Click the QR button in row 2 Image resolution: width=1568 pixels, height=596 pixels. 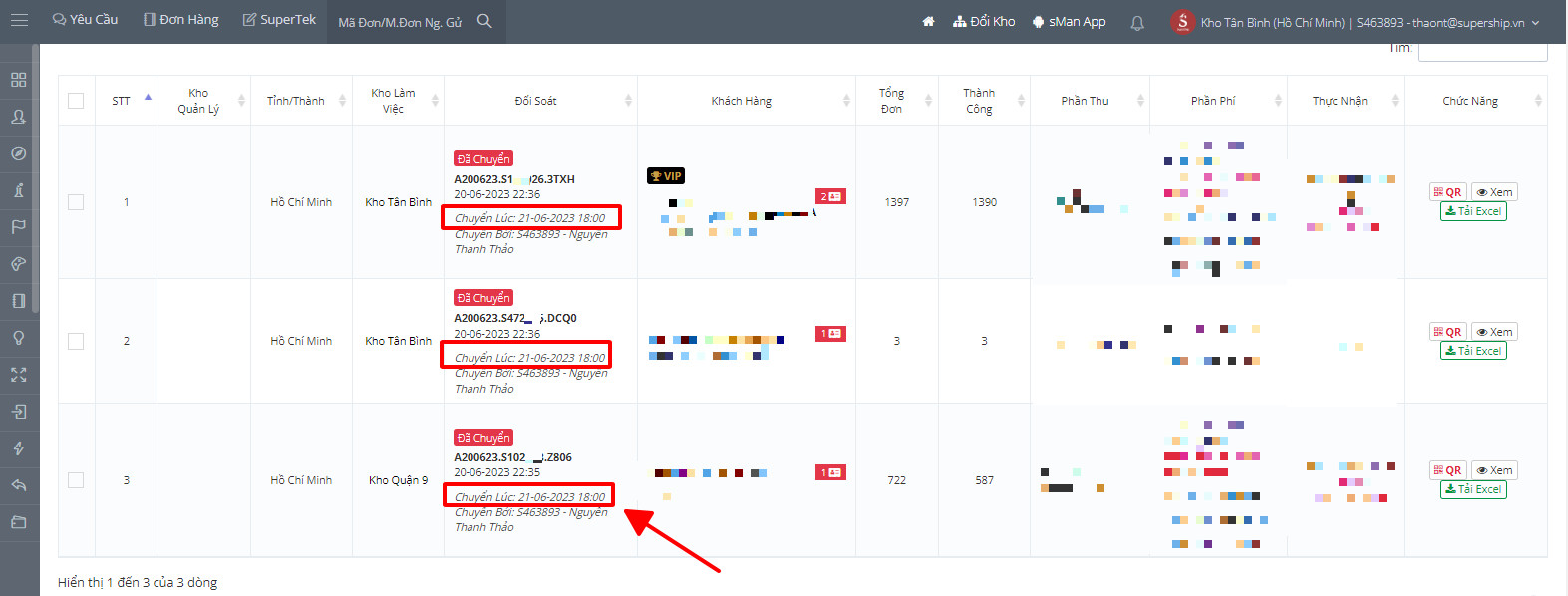tap(1447, 332)
